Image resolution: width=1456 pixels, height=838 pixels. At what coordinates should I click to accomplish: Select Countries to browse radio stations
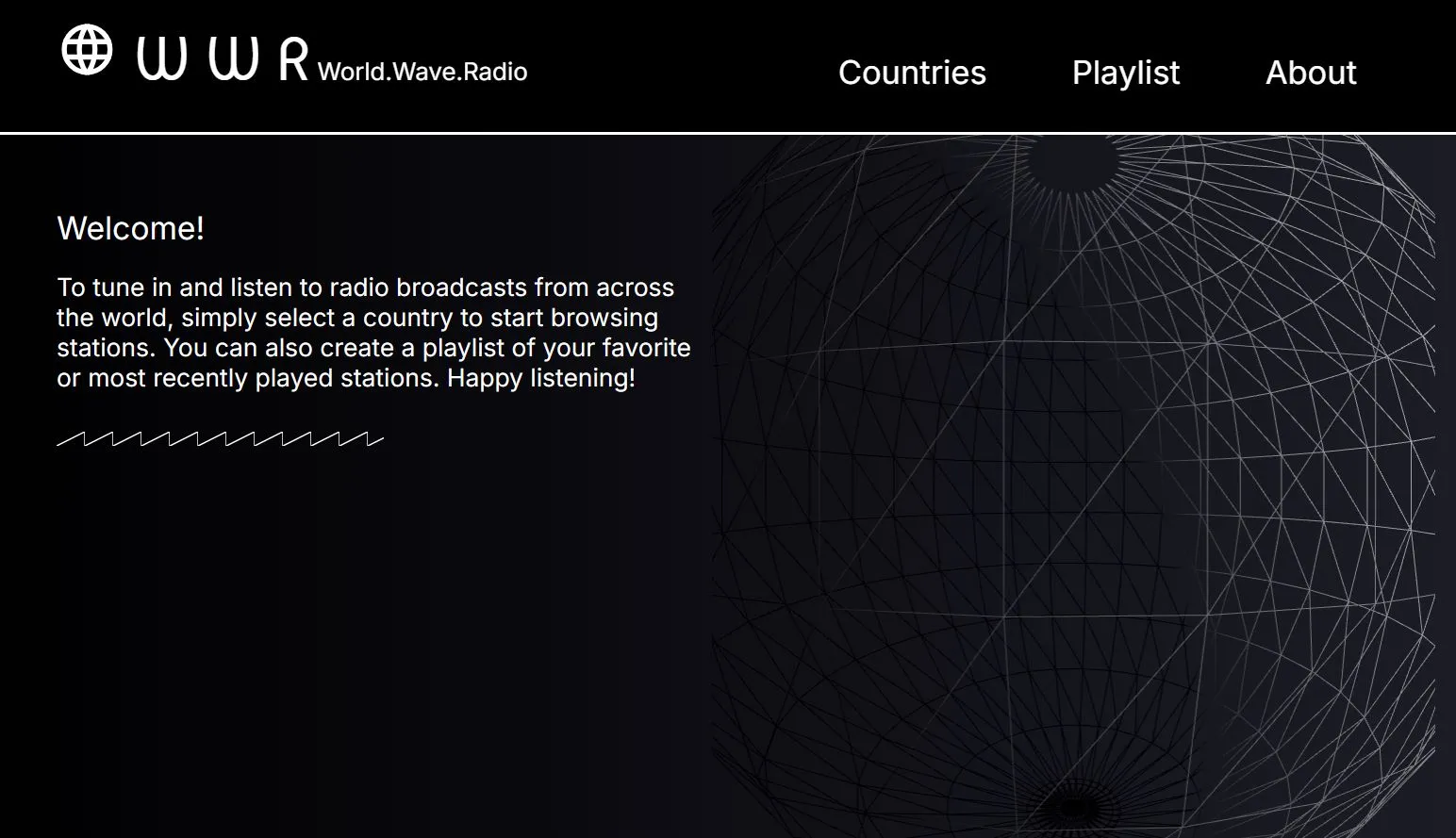911,73
